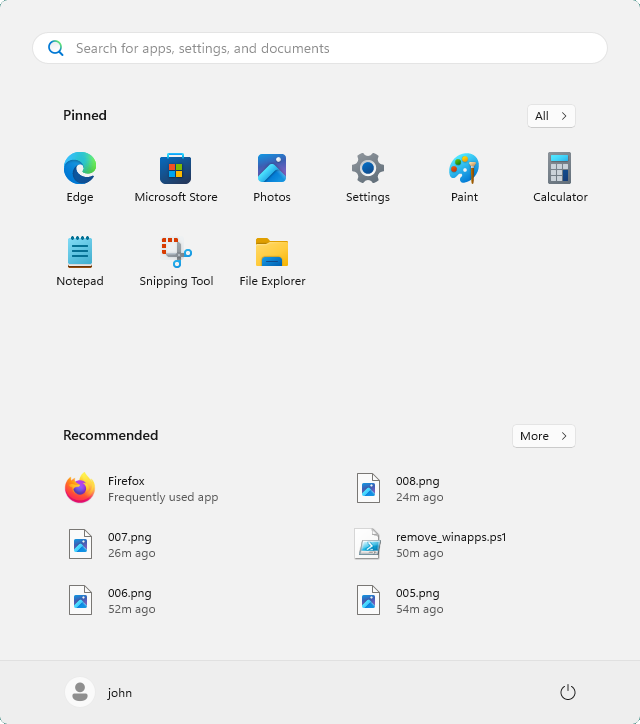Viewport: 640px width, 724px height.
Task: Open recent file 007.png
Action: click(x=129, y=544)
